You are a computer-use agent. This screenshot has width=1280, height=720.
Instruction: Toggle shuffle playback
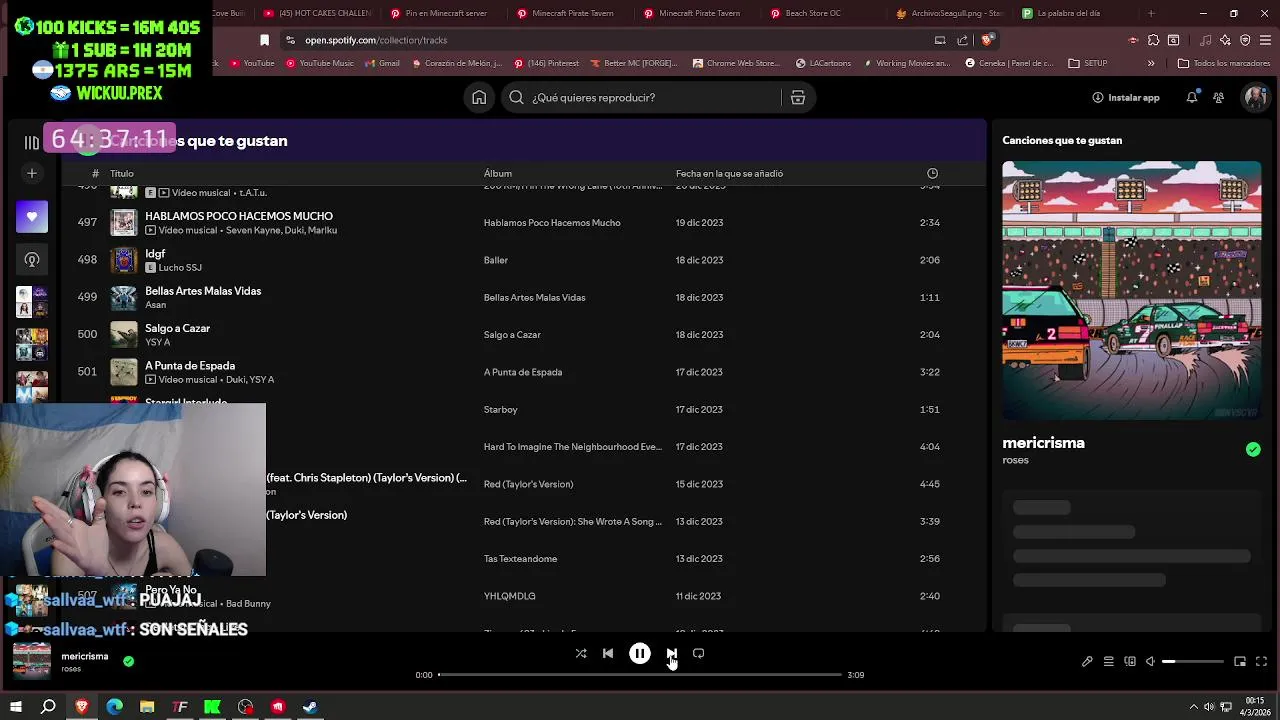click(x=581, y=653)
